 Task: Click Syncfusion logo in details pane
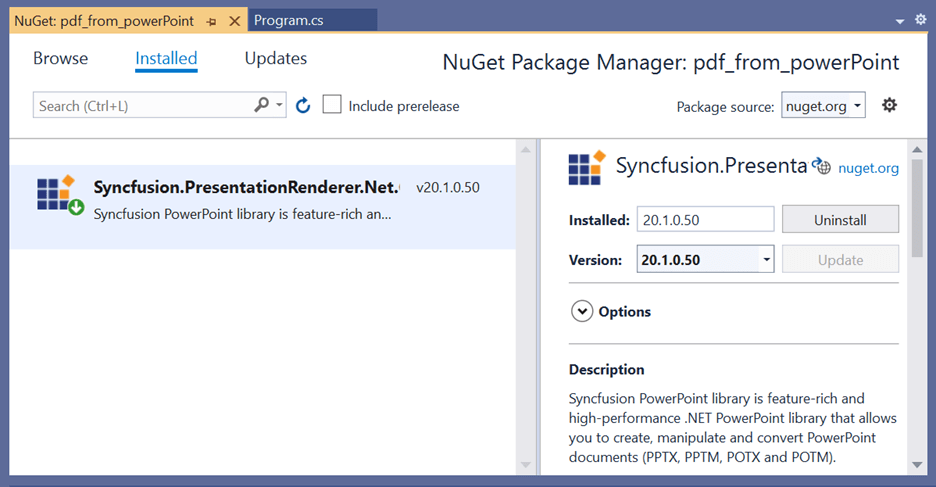(x=586, y=168)
